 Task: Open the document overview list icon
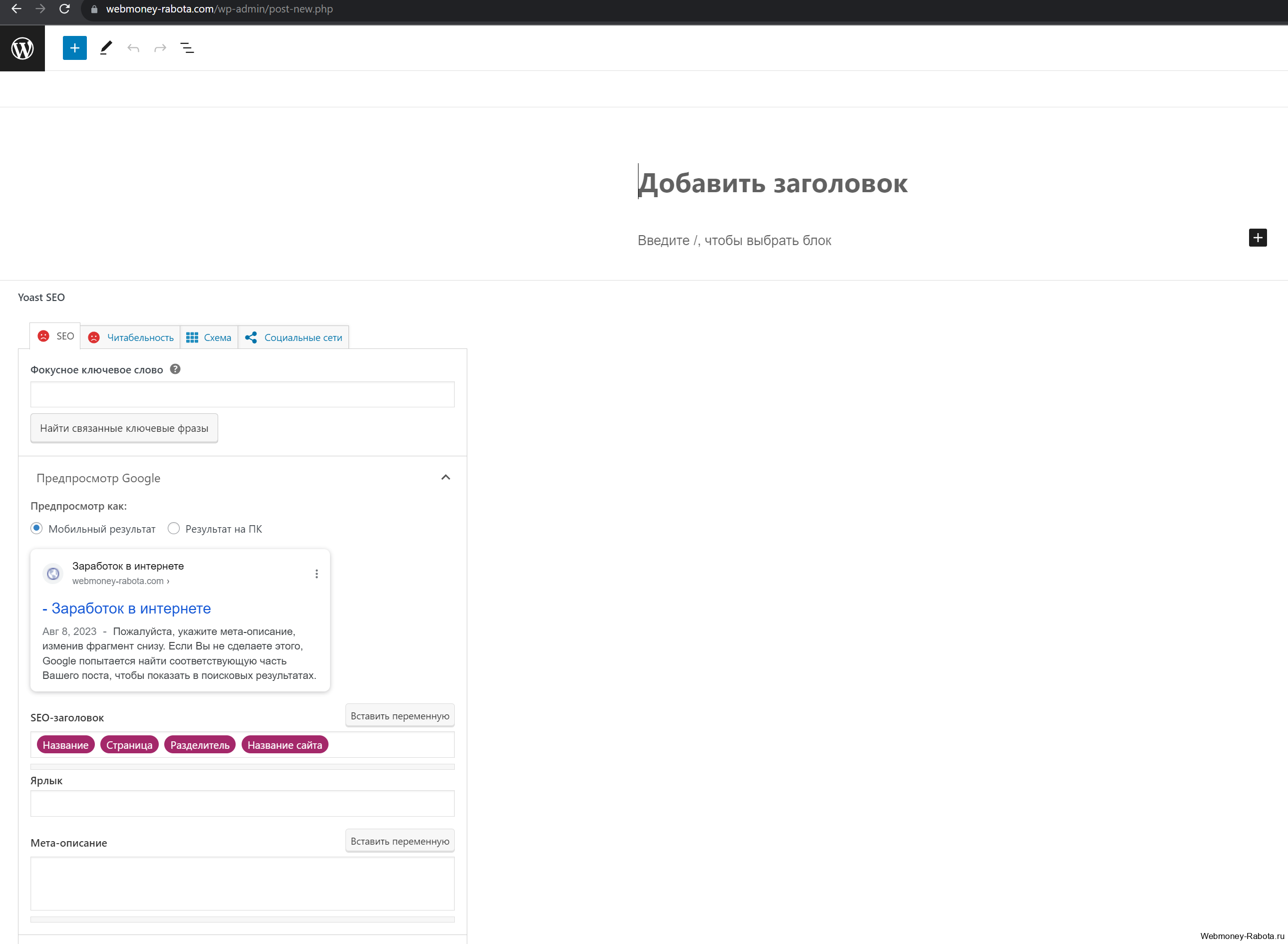[187, 48]
